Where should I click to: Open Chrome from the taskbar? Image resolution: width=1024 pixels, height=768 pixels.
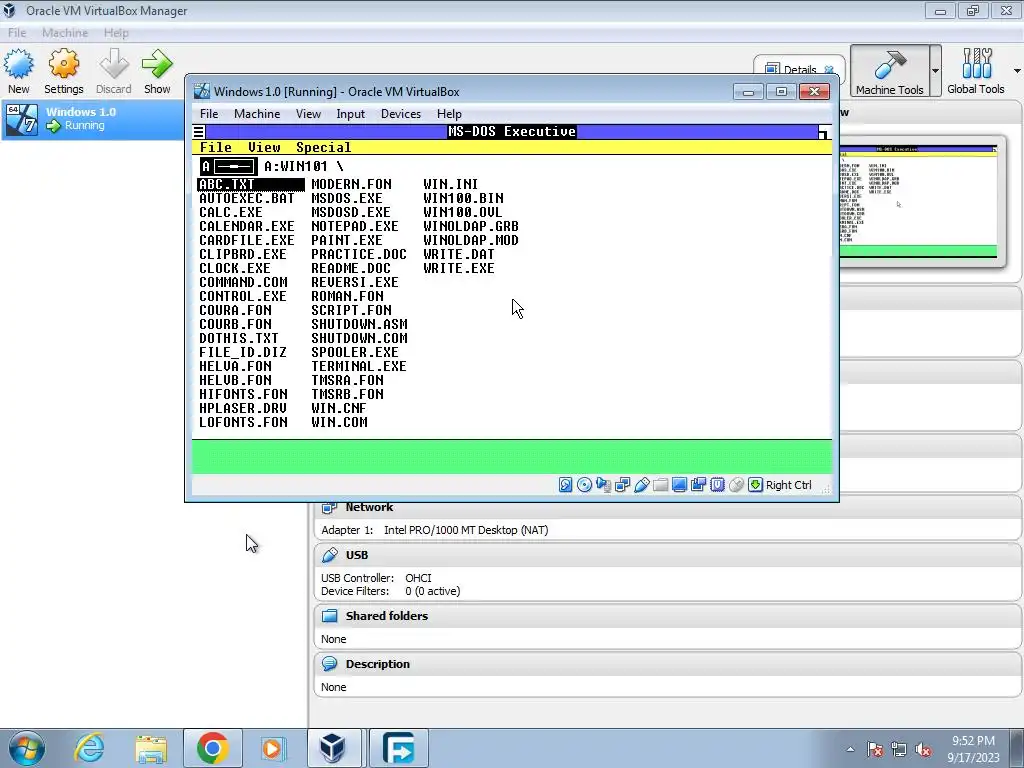point(212,748)
